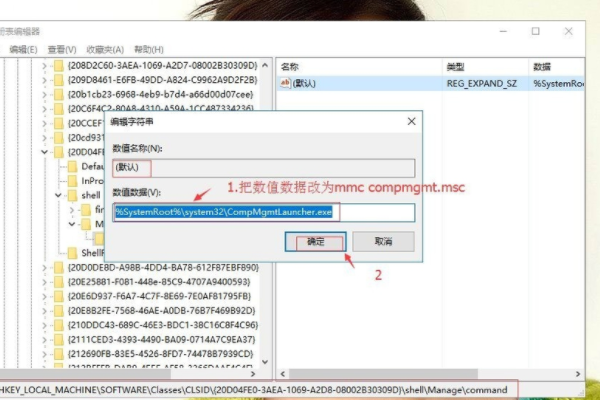Minimize the registry editor window
This screenshot has width=600, height=400.
click(x=503, y=31)
